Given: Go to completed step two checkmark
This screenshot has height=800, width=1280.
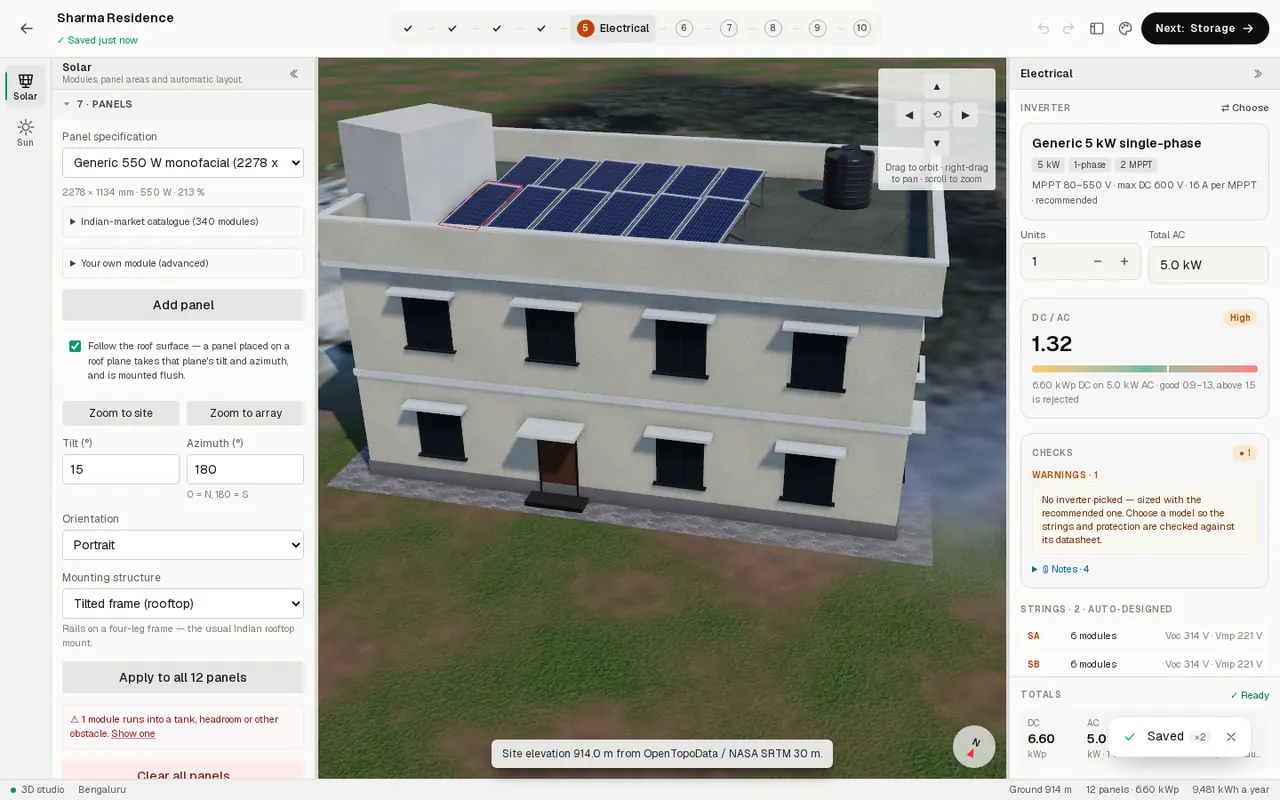Looking at the screenshot, I should [452, 29].
